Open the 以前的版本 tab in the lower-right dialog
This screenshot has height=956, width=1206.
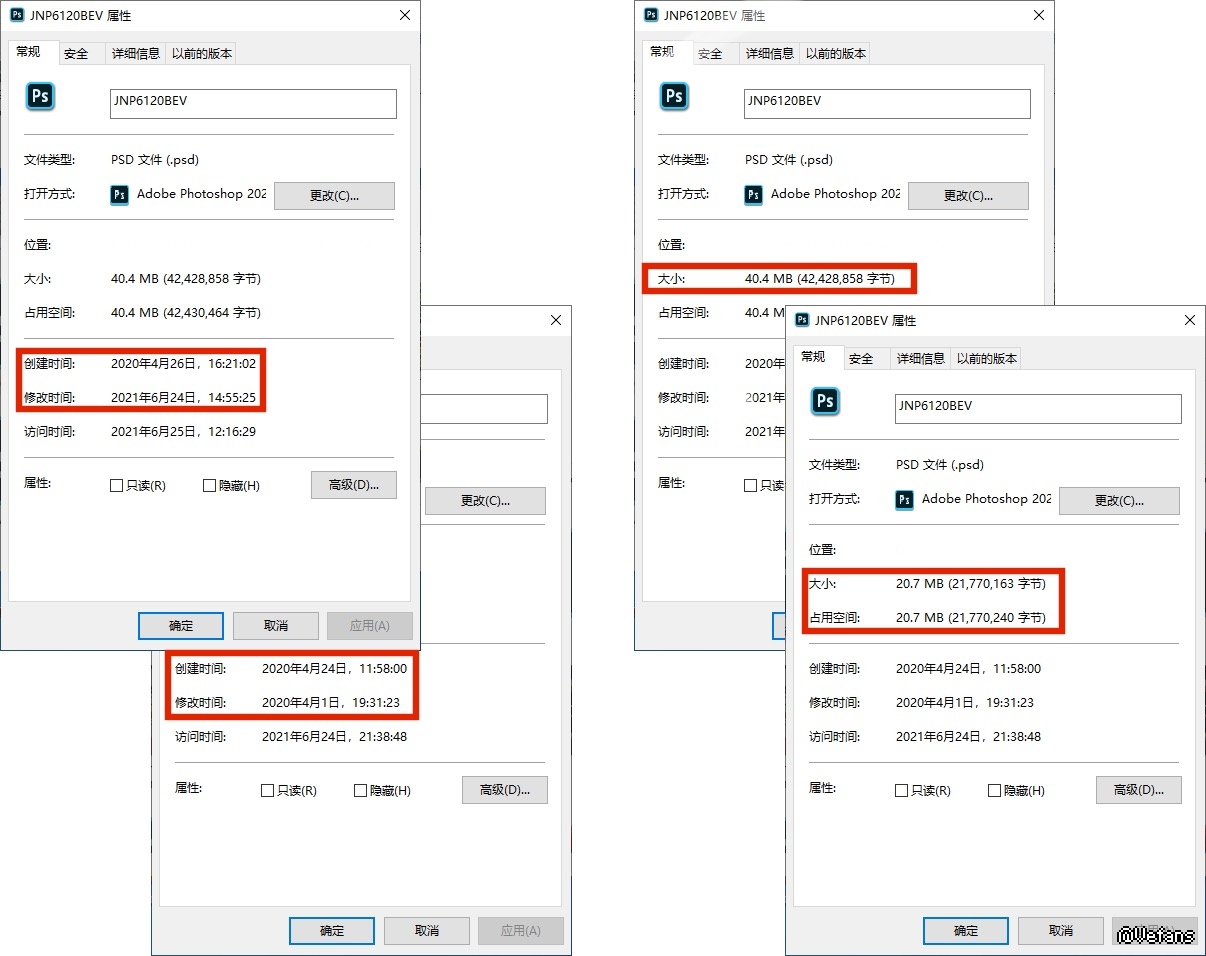[x=987, y=359]
